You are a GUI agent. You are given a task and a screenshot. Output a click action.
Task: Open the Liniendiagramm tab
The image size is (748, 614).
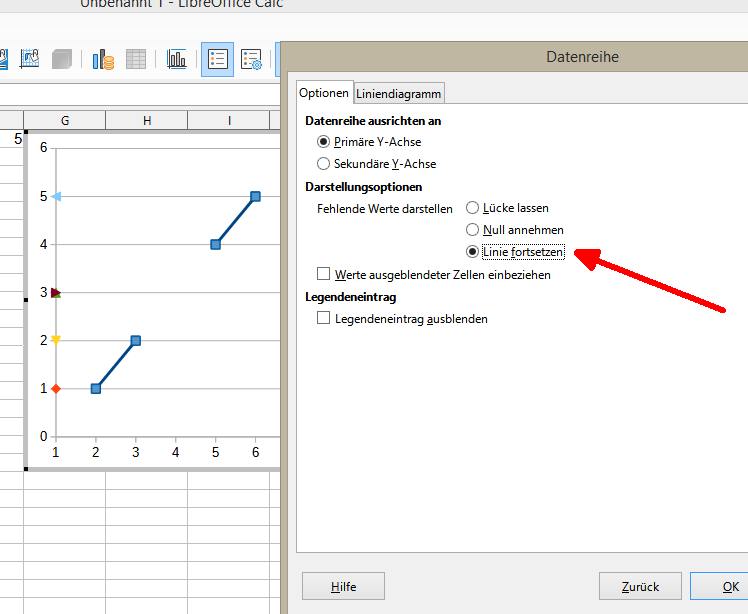pyautogui.click(x=398, y=94)
